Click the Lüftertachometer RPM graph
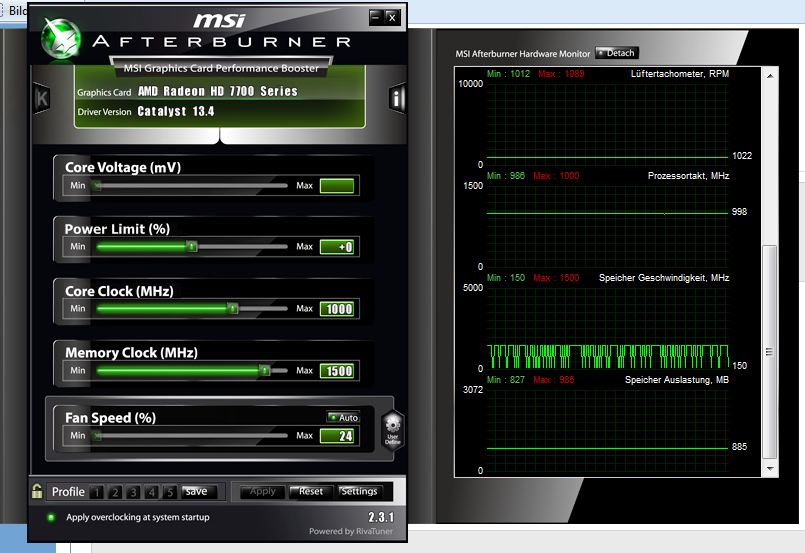Viewport: 805px width, 553px height. coord(607,124)
